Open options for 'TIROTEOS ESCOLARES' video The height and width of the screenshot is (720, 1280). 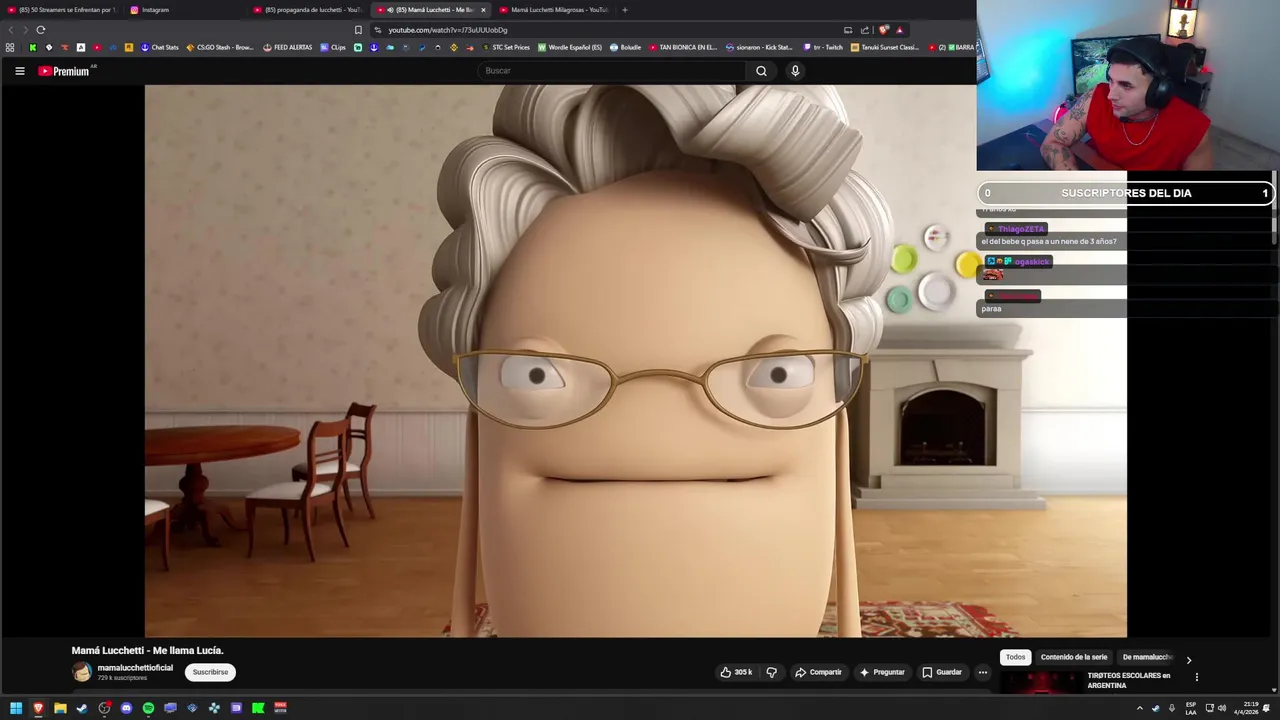point(1197,677)
